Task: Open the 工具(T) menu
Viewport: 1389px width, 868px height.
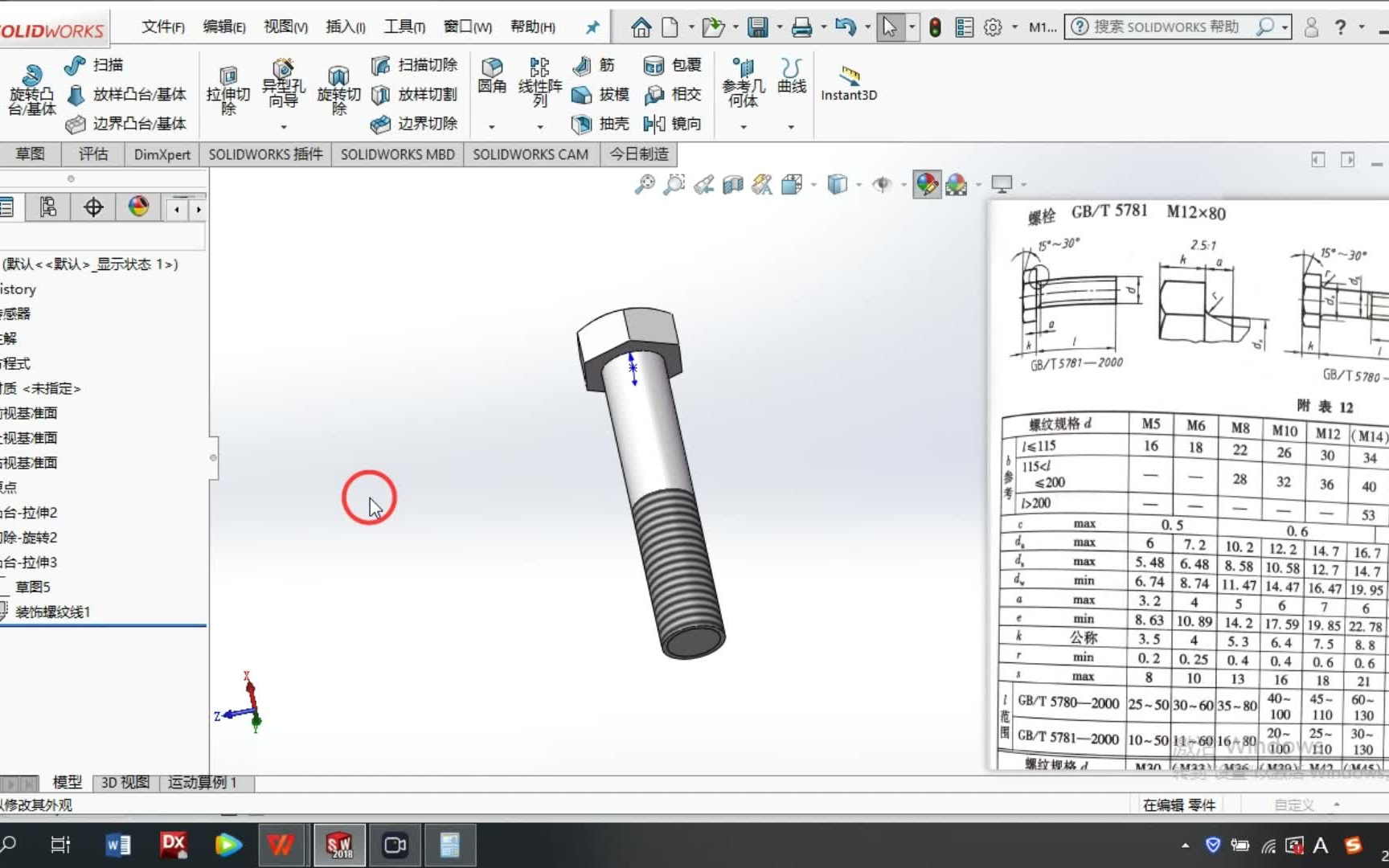Action: click(x=404, y=27)
